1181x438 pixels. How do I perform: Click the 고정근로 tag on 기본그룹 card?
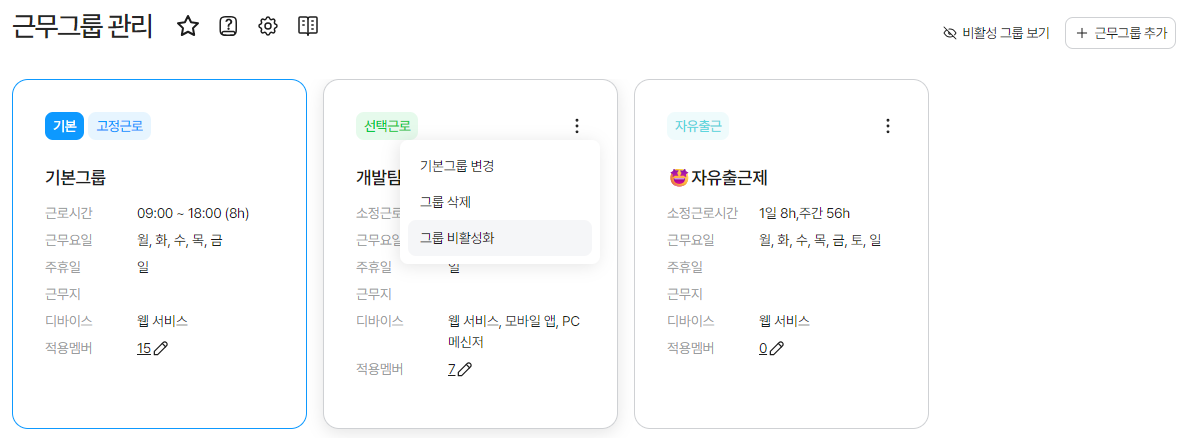(119, 126)
